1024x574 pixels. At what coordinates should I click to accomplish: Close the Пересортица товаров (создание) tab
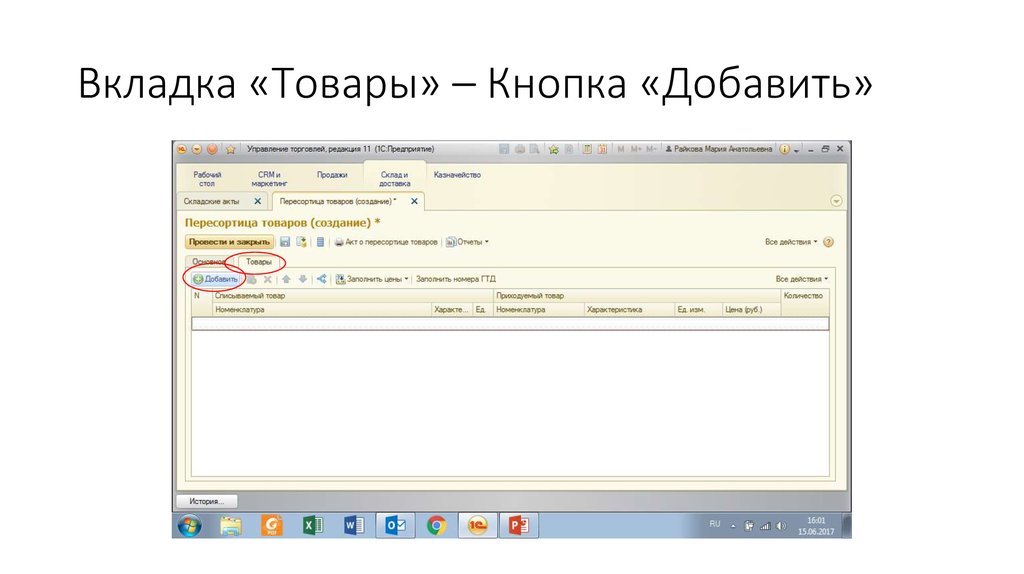point(414,202)
